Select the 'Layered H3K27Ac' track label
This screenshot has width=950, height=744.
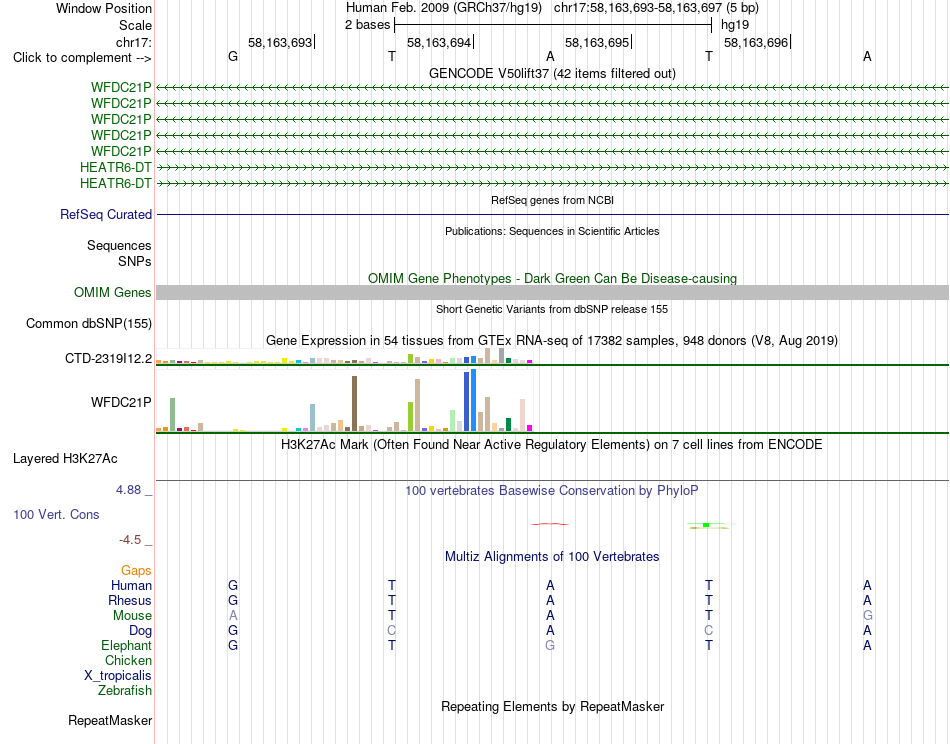(x=65, y=459)
